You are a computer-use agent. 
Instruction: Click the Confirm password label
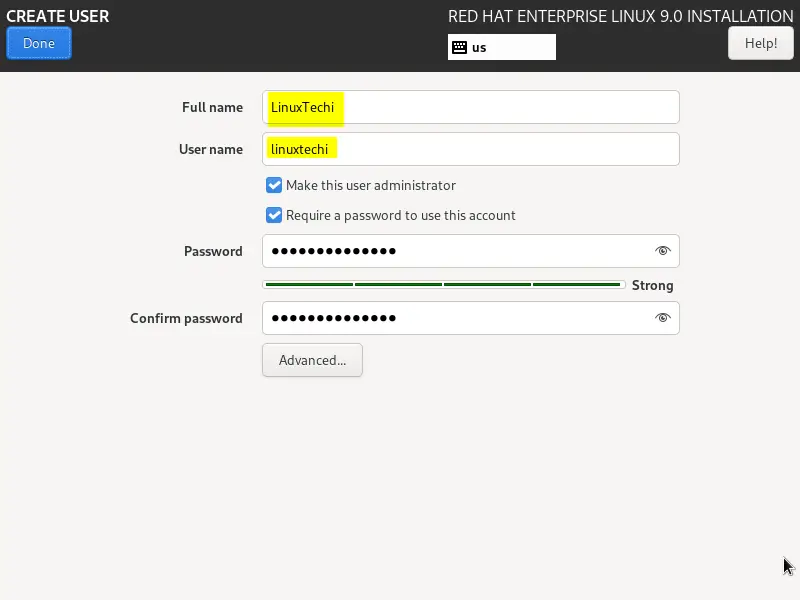tap(186, 318)
